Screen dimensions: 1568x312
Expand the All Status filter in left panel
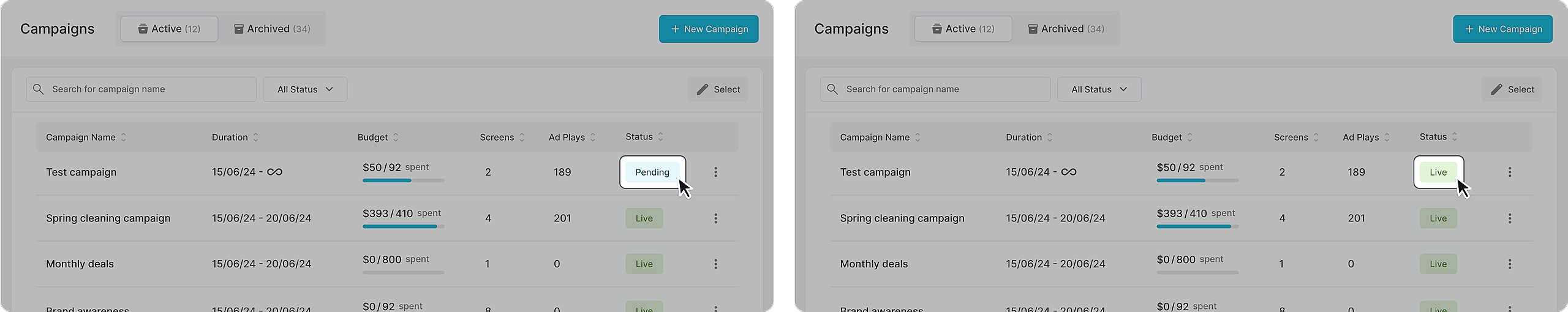coord(305,89)
